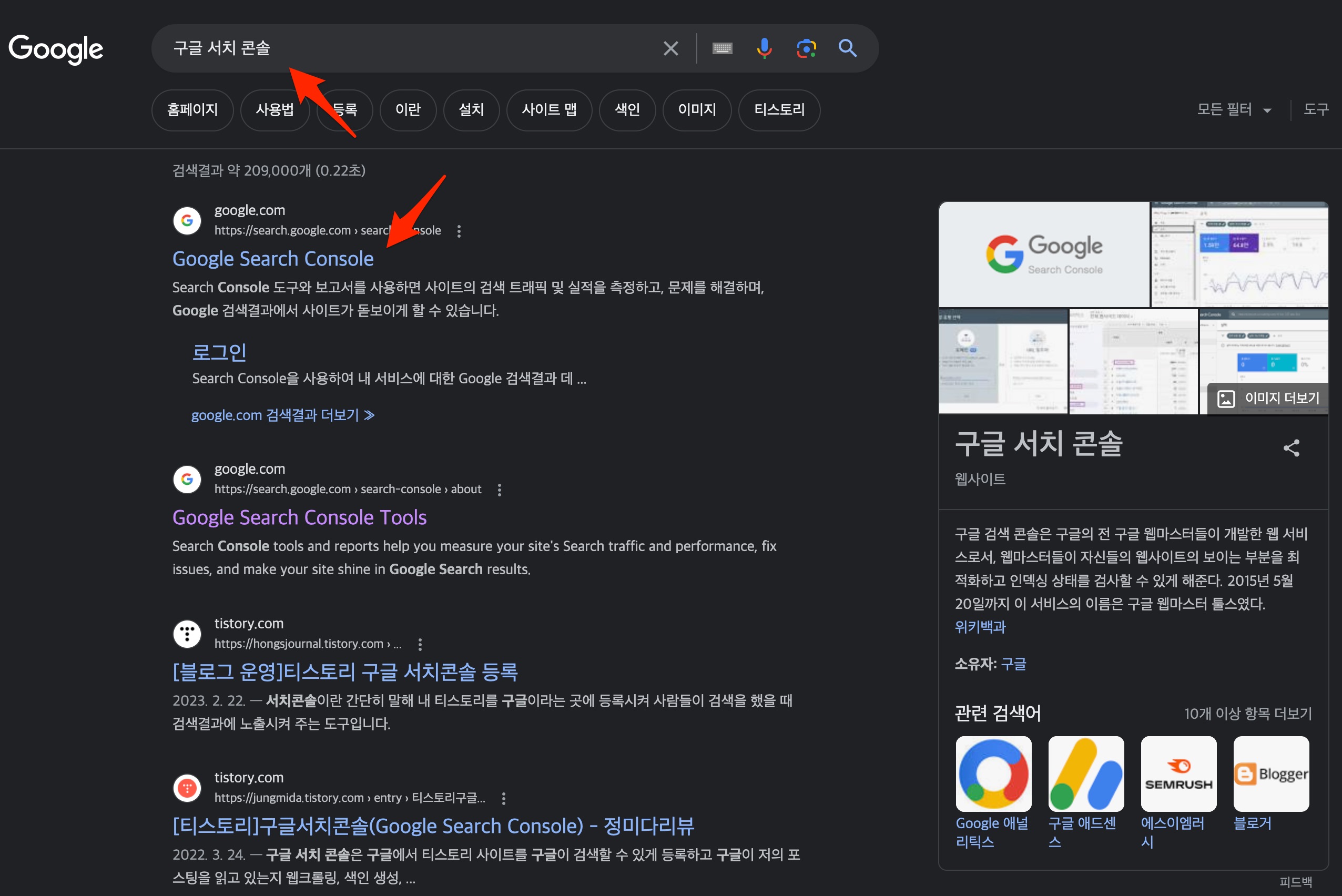Open the on-screen keyboard input tool

point(722,48)
